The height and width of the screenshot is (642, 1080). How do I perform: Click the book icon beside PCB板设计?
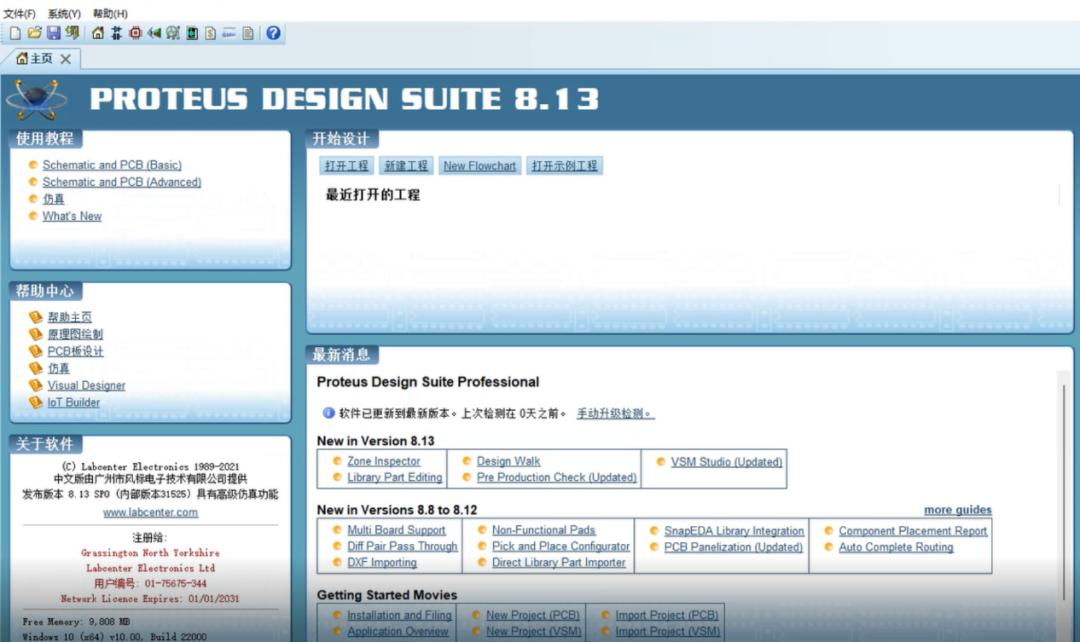(x=36, y=351)
